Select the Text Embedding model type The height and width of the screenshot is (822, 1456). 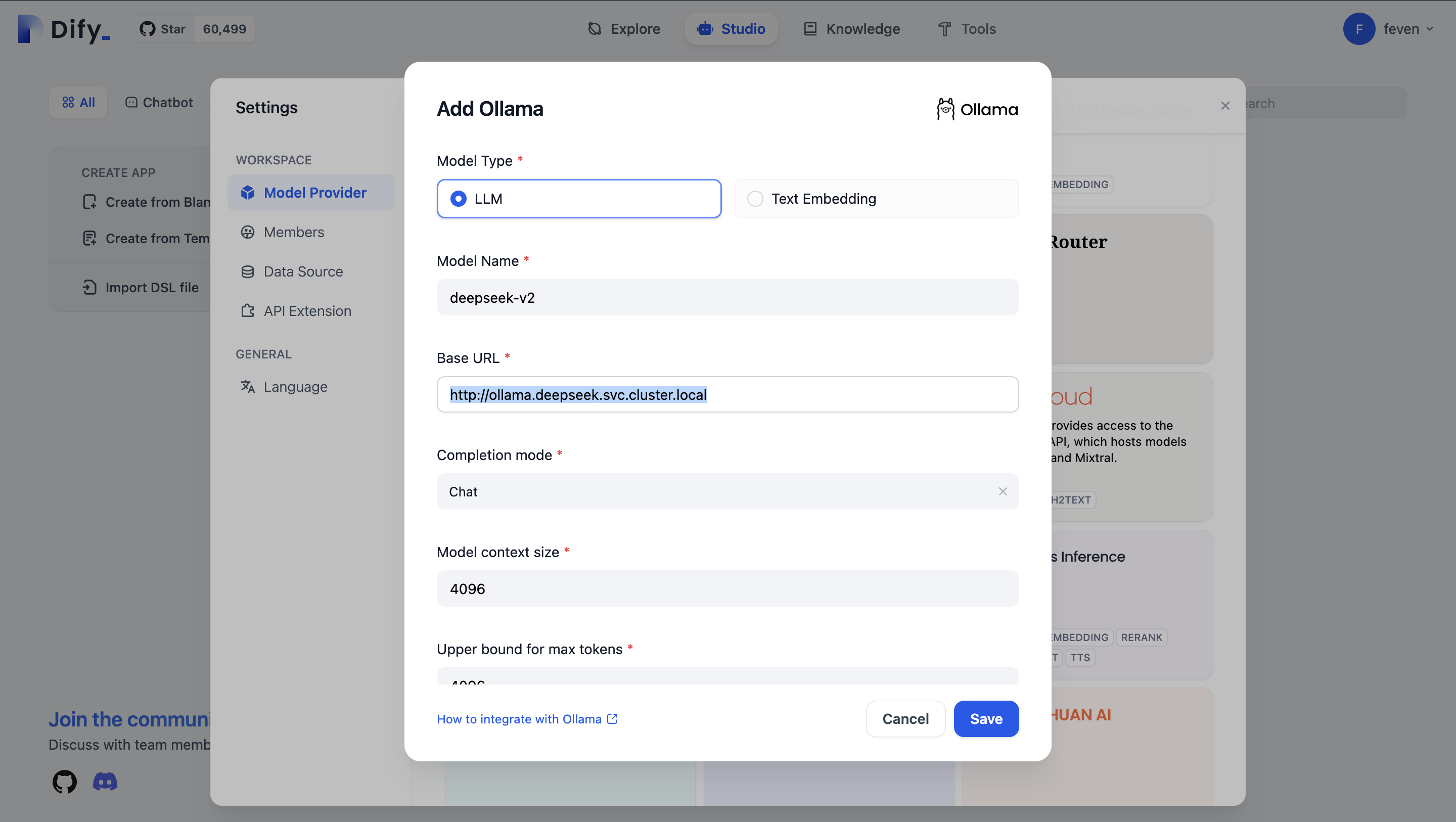click(876, 199)
